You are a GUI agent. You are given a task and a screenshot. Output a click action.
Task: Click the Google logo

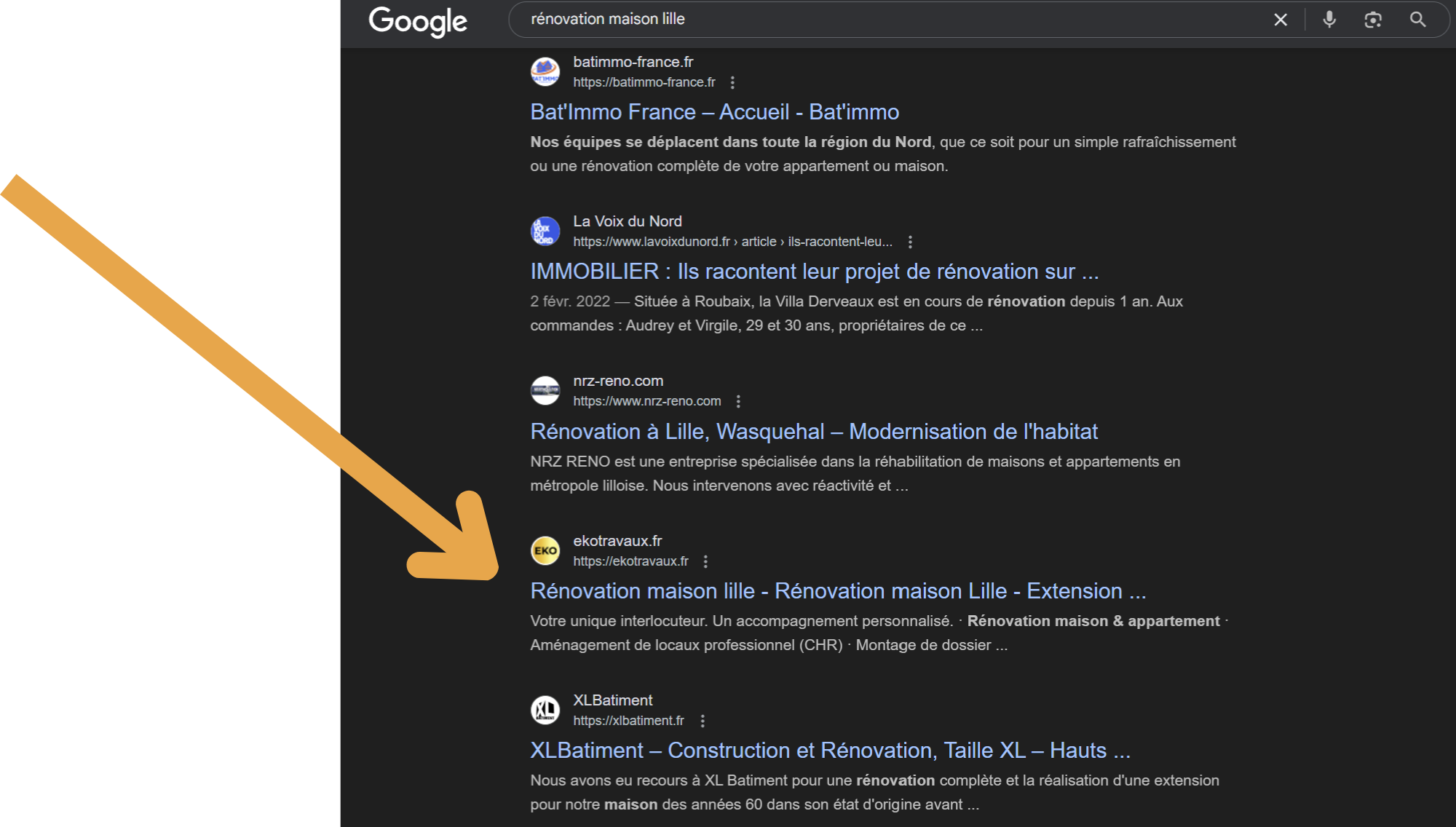(418, 21)
